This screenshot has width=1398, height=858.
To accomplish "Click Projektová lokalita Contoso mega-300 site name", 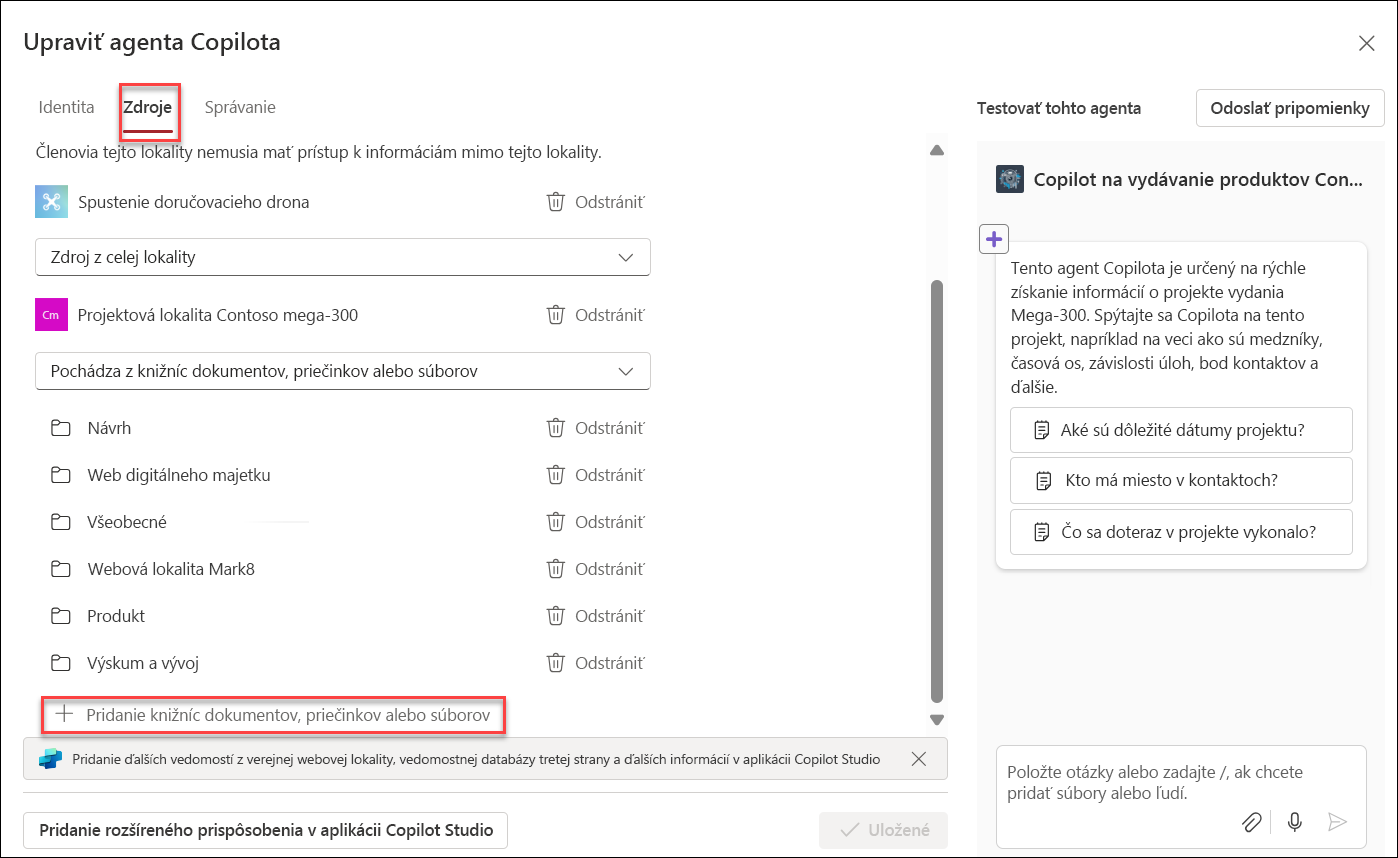I will click(218, 315).
